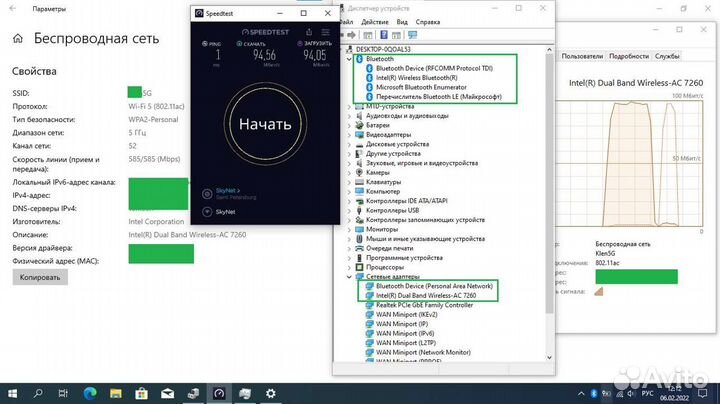Click the taskbar clock showing 06.02.2022
Viewport: 720px width, 404px height.
point(674,393)
